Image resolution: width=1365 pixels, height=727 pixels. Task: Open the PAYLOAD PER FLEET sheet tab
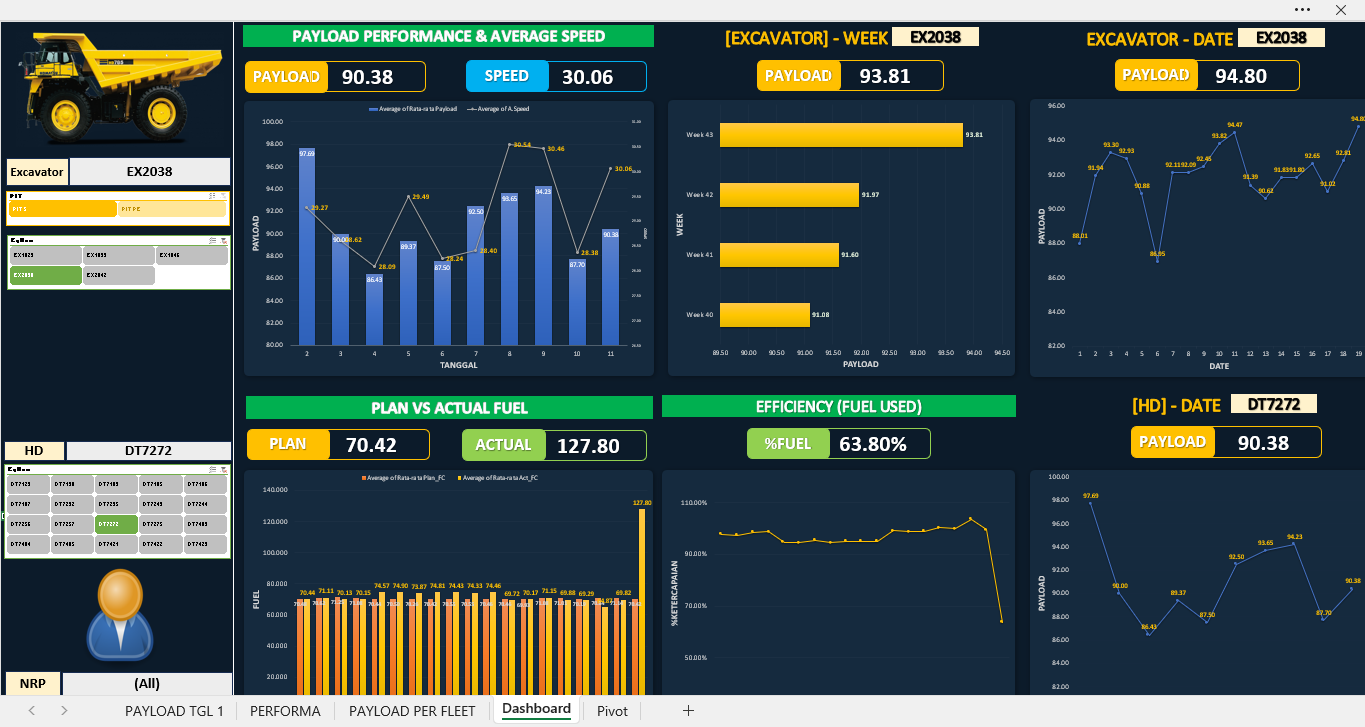[412, 711]
